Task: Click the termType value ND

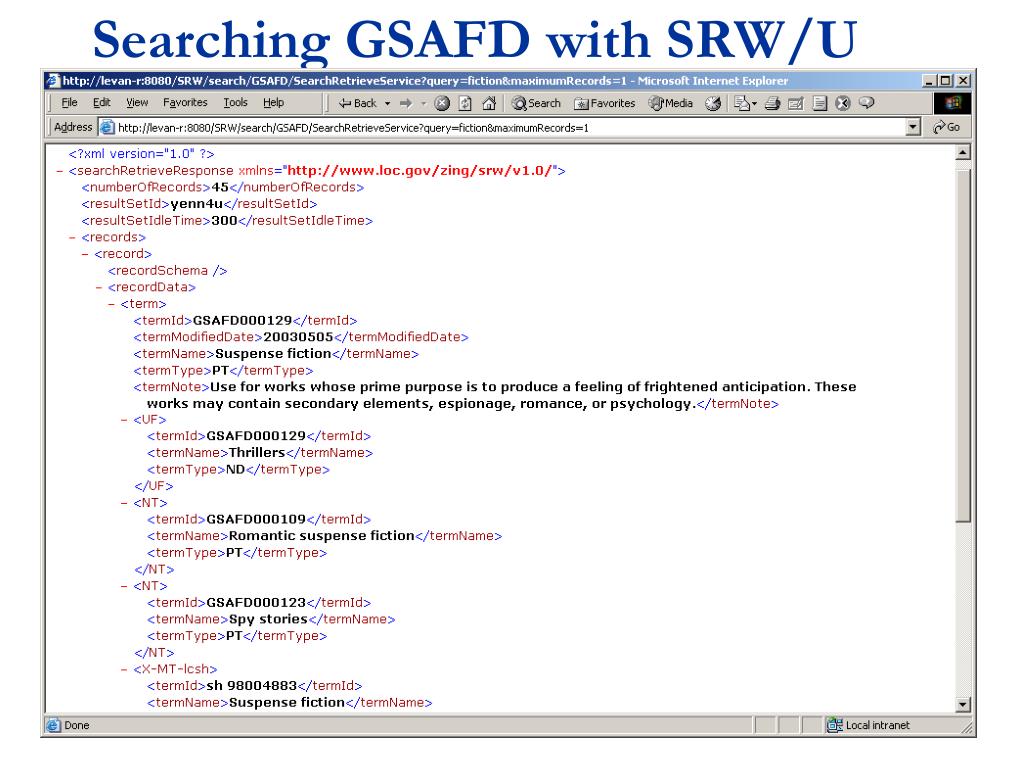Action: tap(235, 470)
